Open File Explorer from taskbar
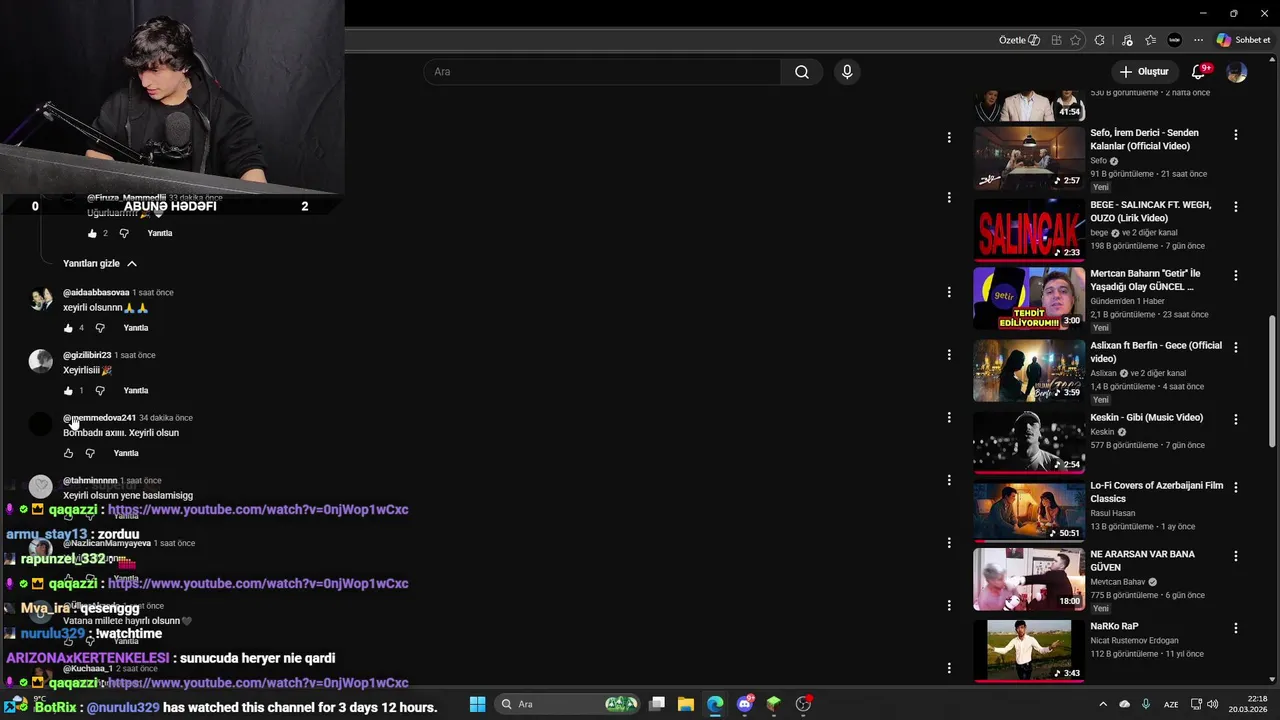1280x720 pixels. point(686,704)
